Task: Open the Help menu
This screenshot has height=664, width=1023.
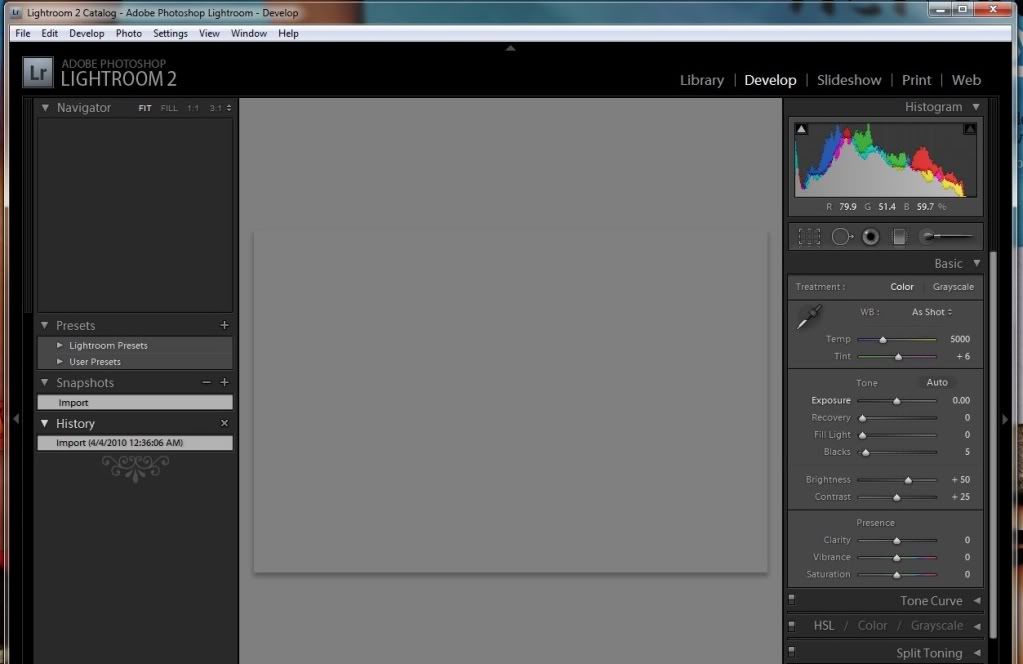Action: (288, 33)
